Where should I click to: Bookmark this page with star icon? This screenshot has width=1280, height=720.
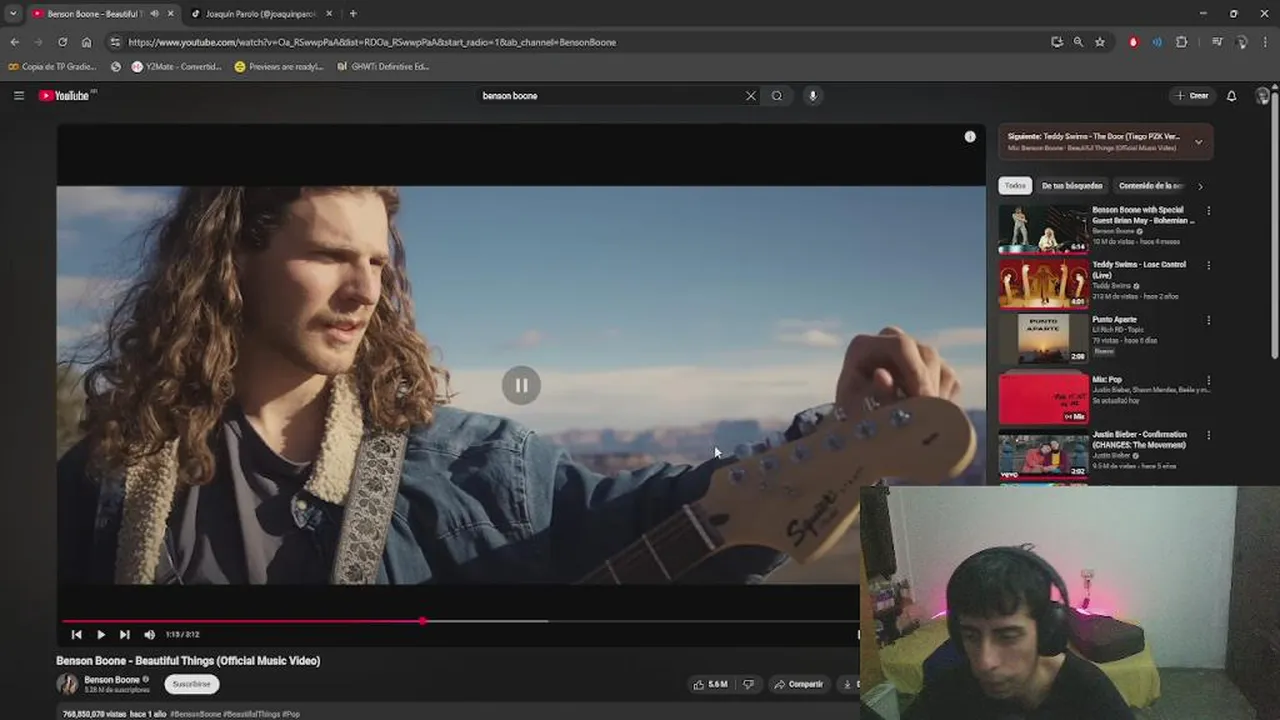[x=1100, y=42]
